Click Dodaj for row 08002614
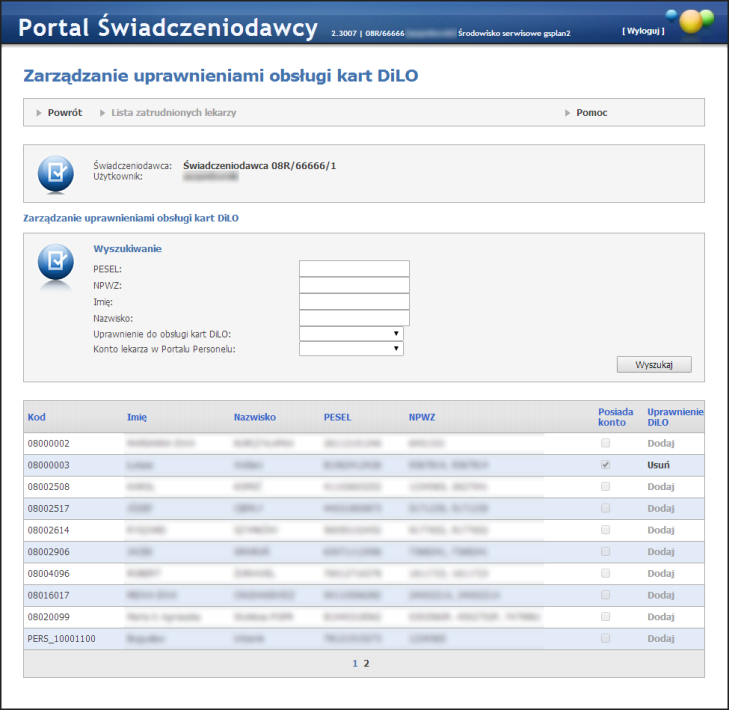The width and height of the screenshot is (729, 710). pos(661,530)
